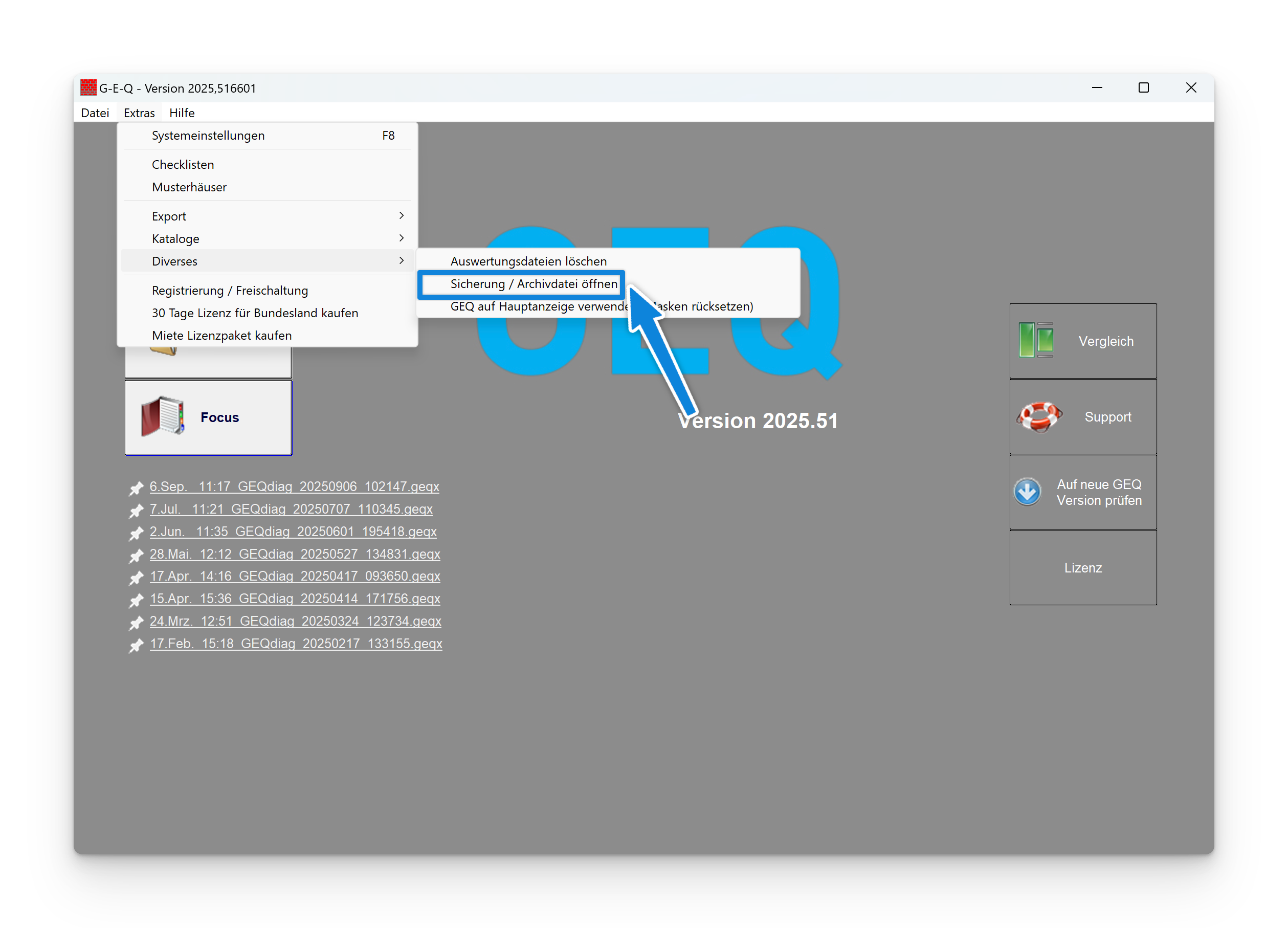Click pin icon beside 28.Mai. file
Viewport: 1288px width, 928px height.
point(136,555)
